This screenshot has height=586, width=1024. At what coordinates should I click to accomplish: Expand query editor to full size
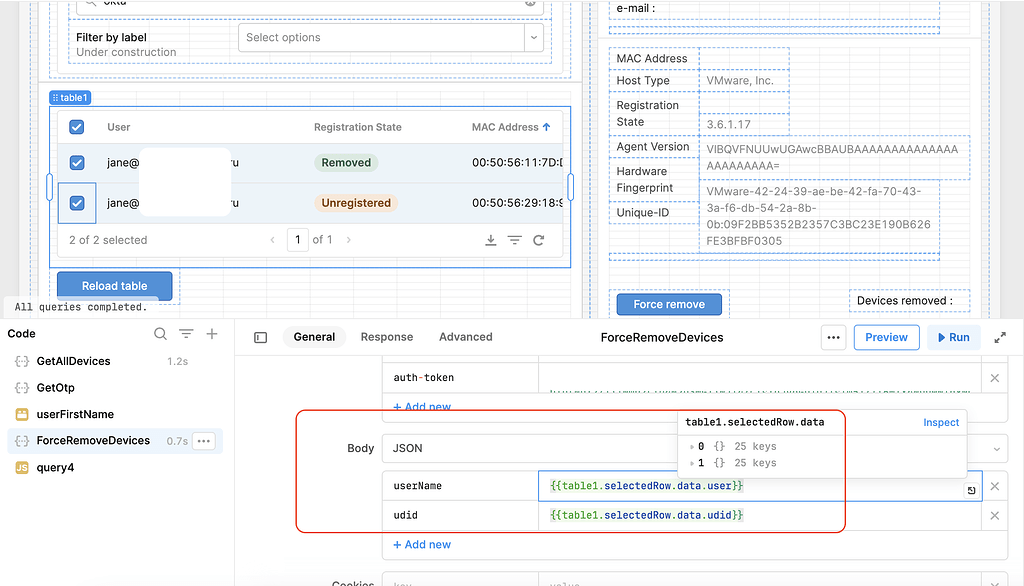[x=1000, y=338]
